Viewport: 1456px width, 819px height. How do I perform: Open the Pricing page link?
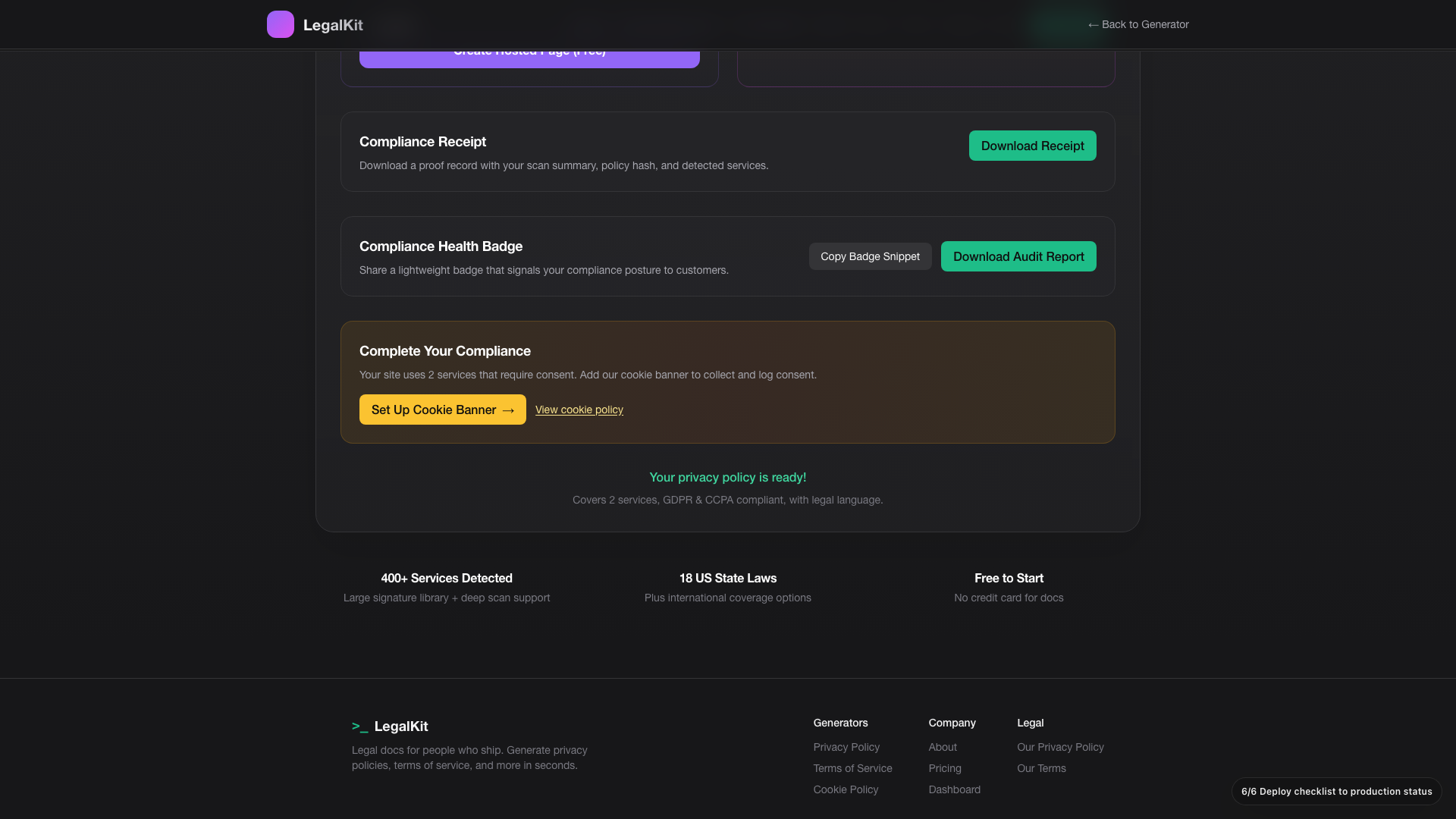(x=945, y=768)
